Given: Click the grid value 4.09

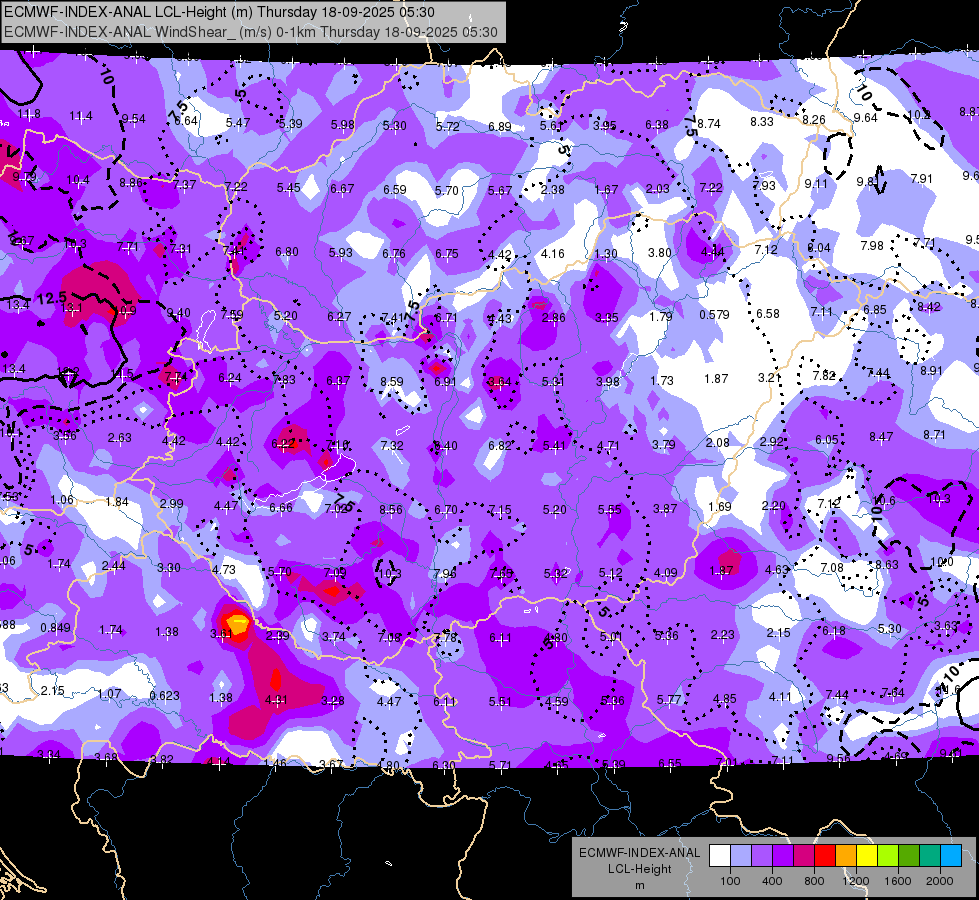Looking at the screenshot, I should click(666, 572).
